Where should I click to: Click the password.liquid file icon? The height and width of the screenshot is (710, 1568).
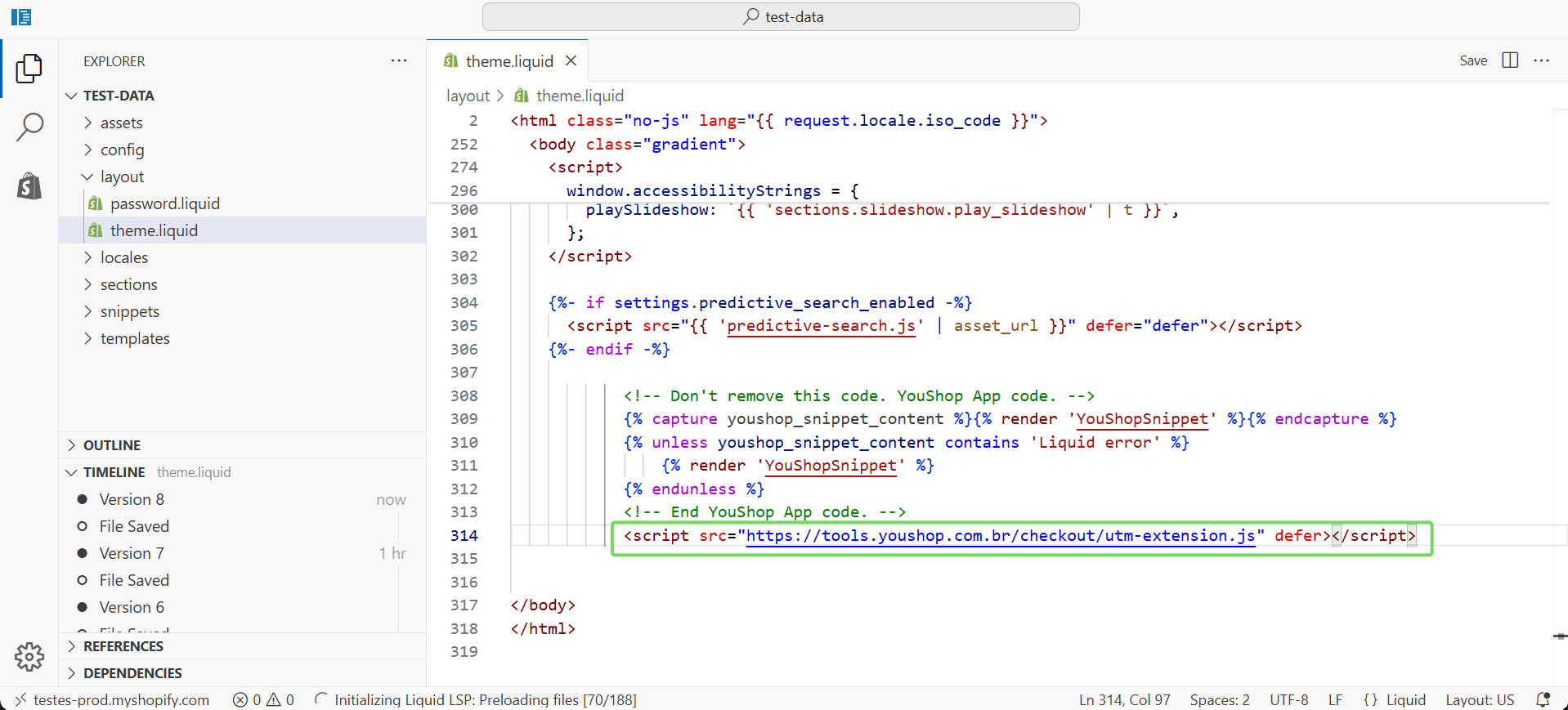[96, 203]
